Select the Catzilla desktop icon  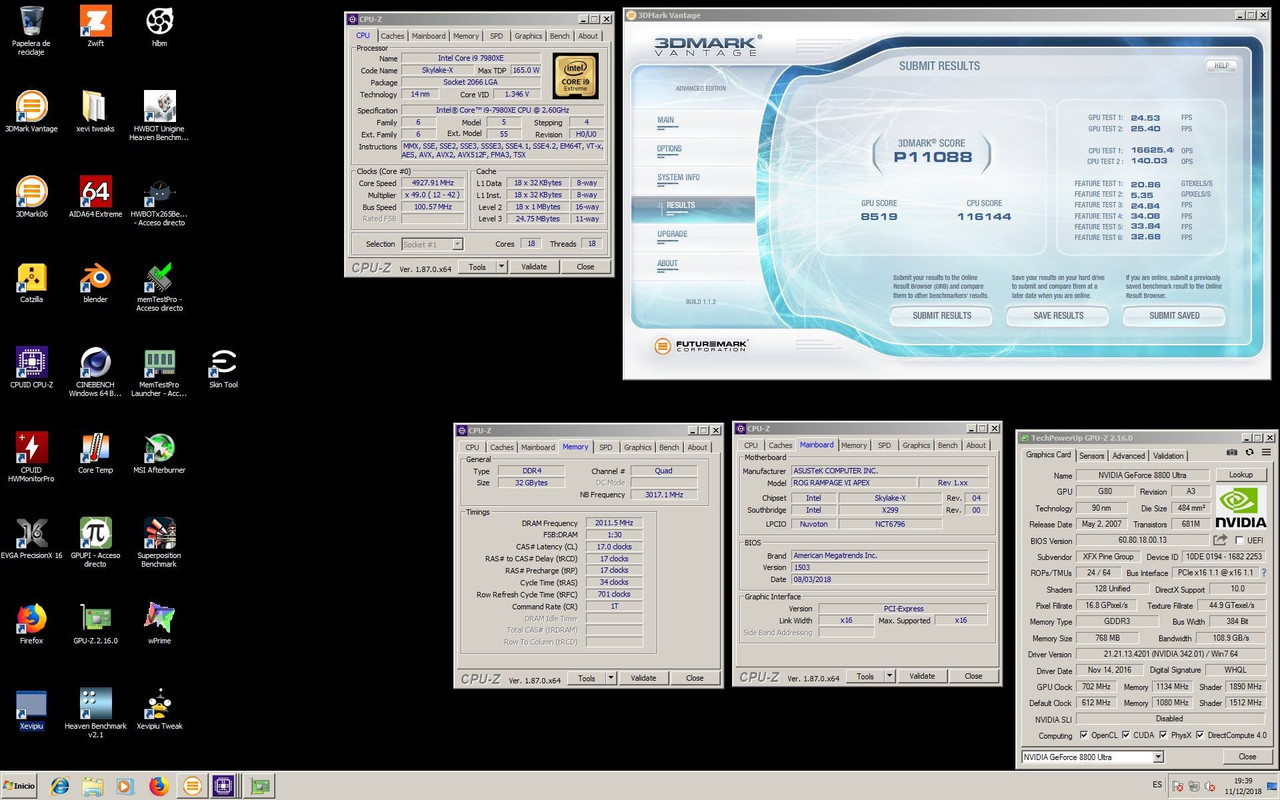click(x=31, y=277)
